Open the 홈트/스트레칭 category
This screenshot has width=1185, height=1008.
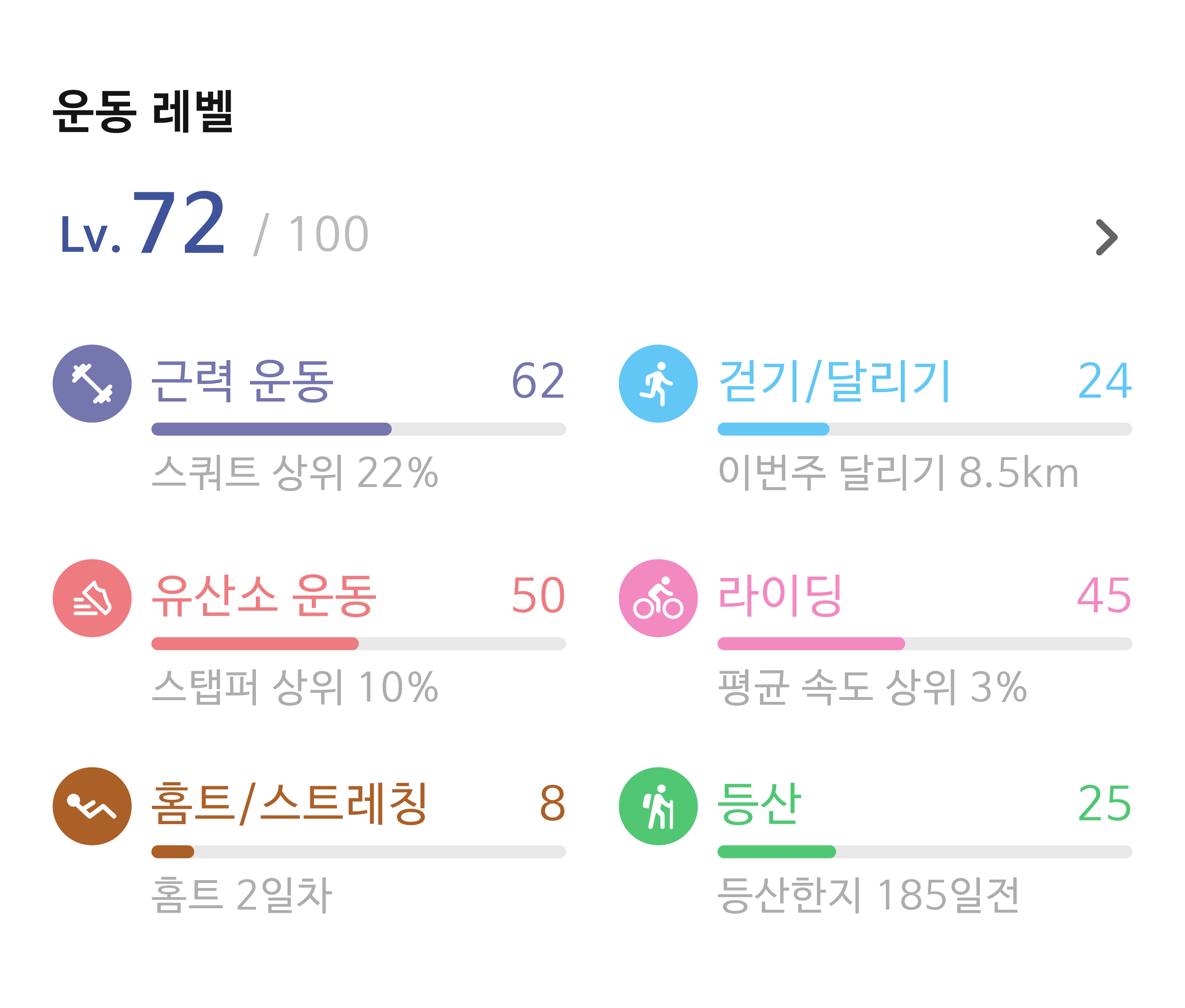click(289, 804)
